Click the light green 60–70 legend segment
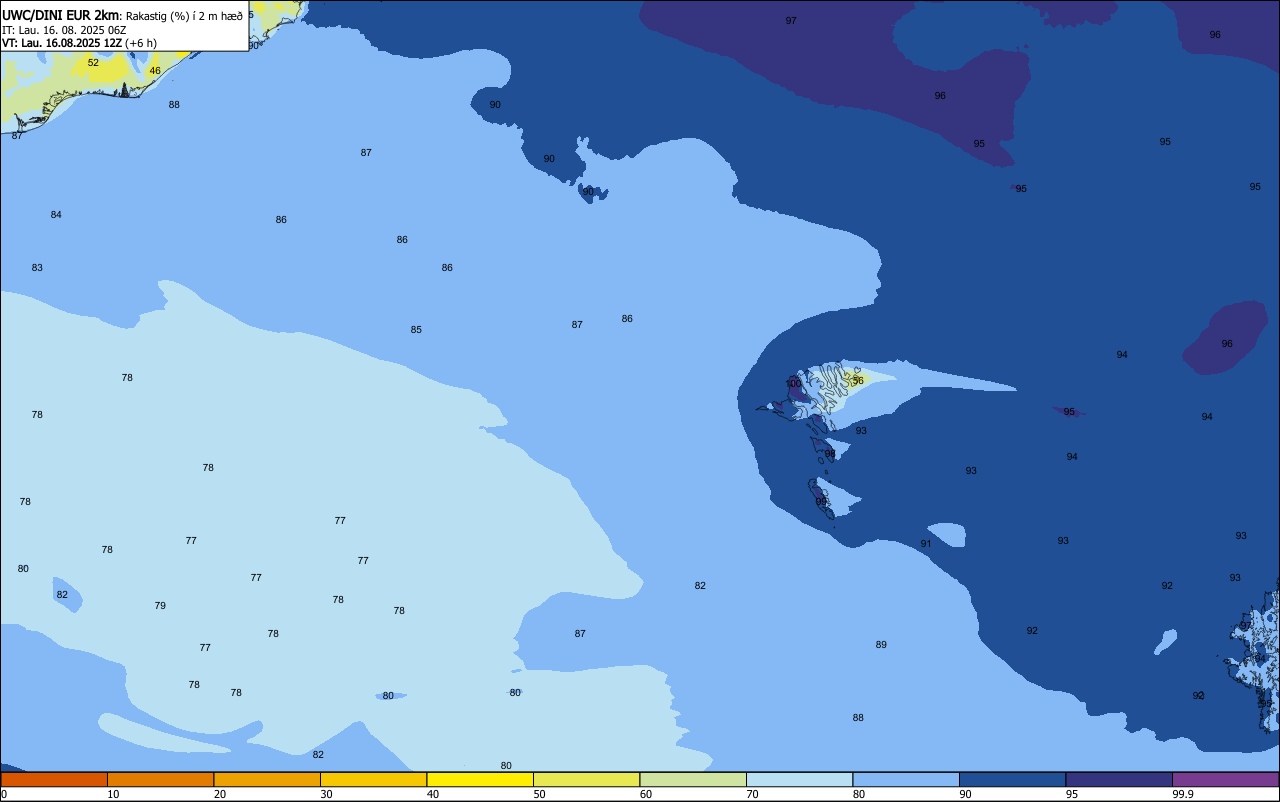Image resolution: width=1280 pixels, height=802 pixels. [x=693, y=779]
